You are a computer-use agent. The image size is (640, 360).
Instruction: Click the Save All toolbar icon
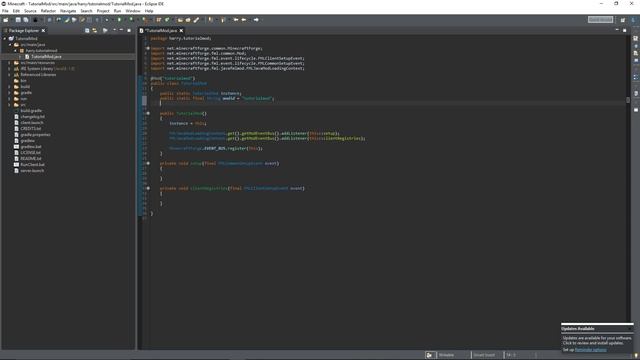coord(26,20)
